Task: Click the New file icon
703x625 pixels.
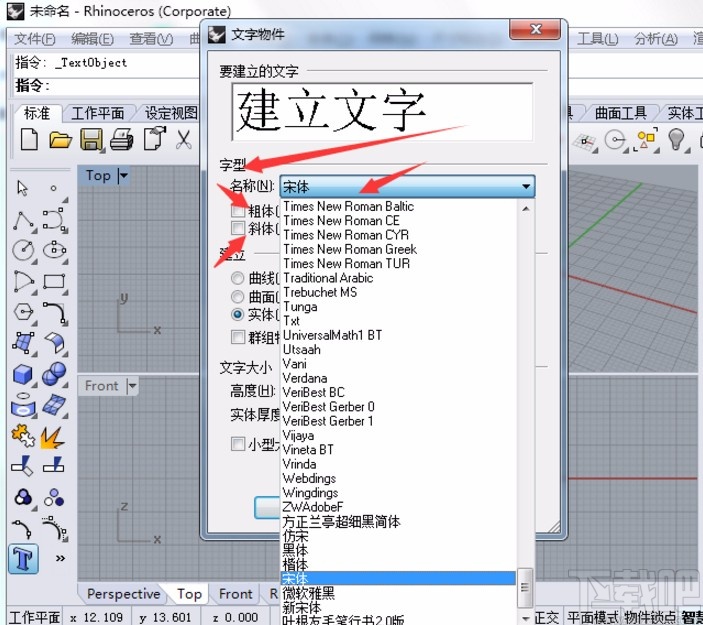Action: tap(29, 139)
